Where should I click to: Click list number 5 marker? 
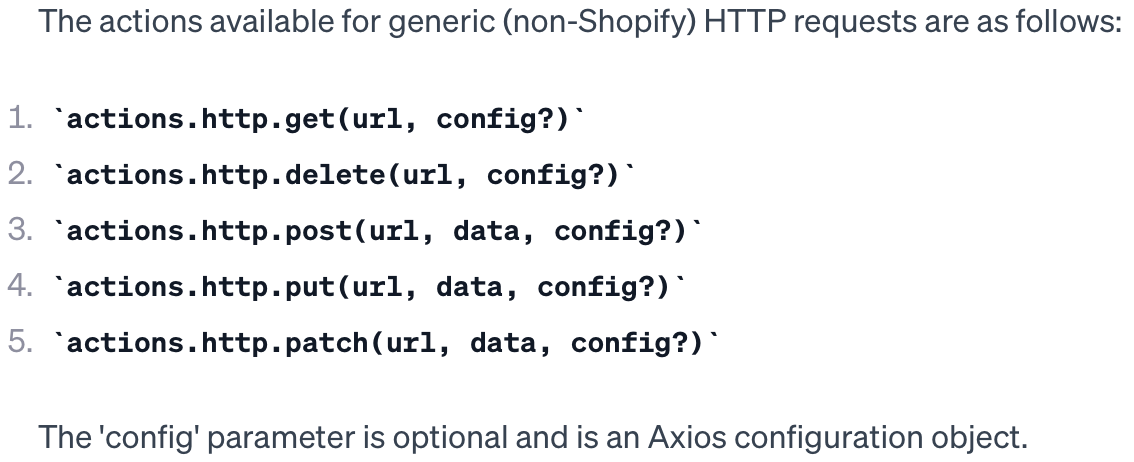(20, 341)
